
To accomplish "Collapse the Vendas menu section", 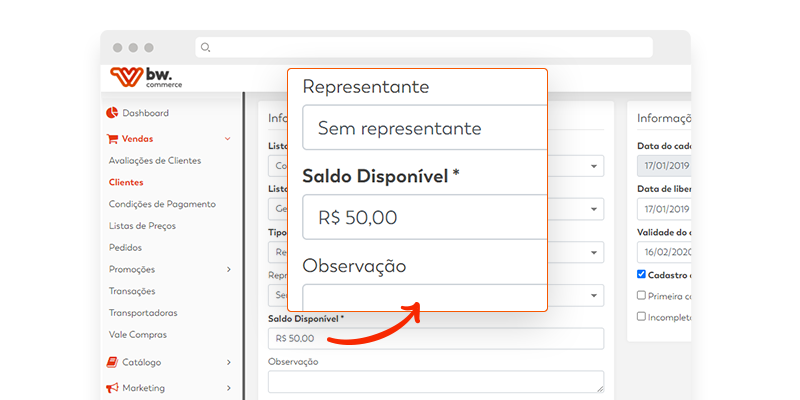I will 228,139.
